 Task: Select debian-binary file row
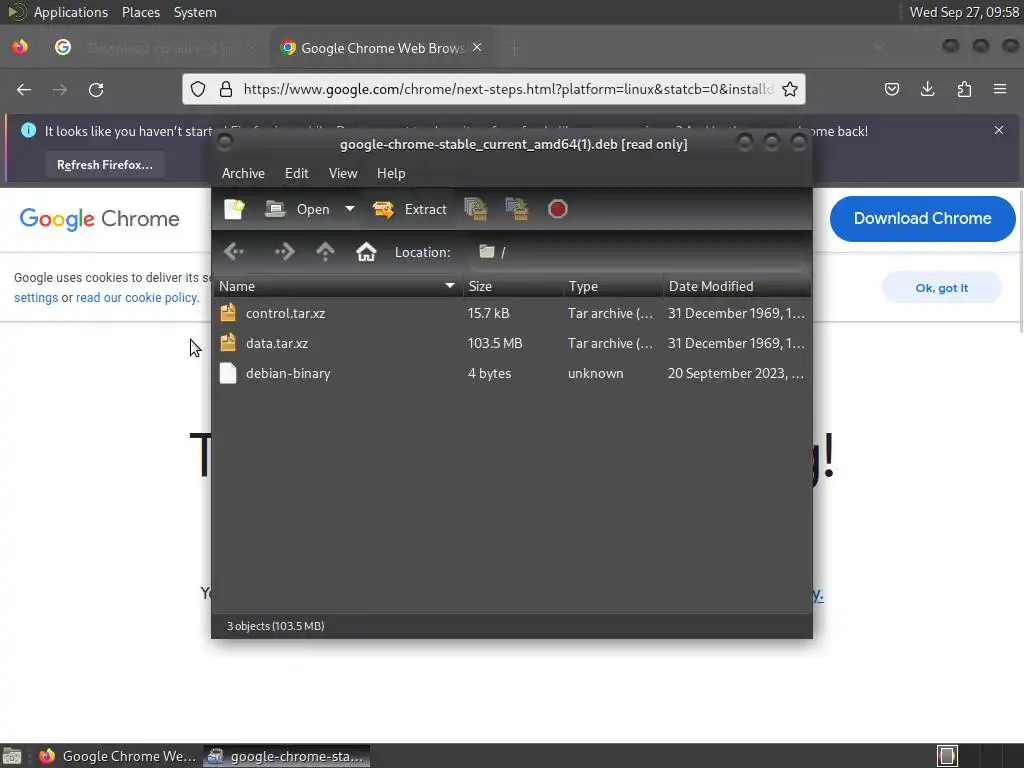click(x=512, y=373)
